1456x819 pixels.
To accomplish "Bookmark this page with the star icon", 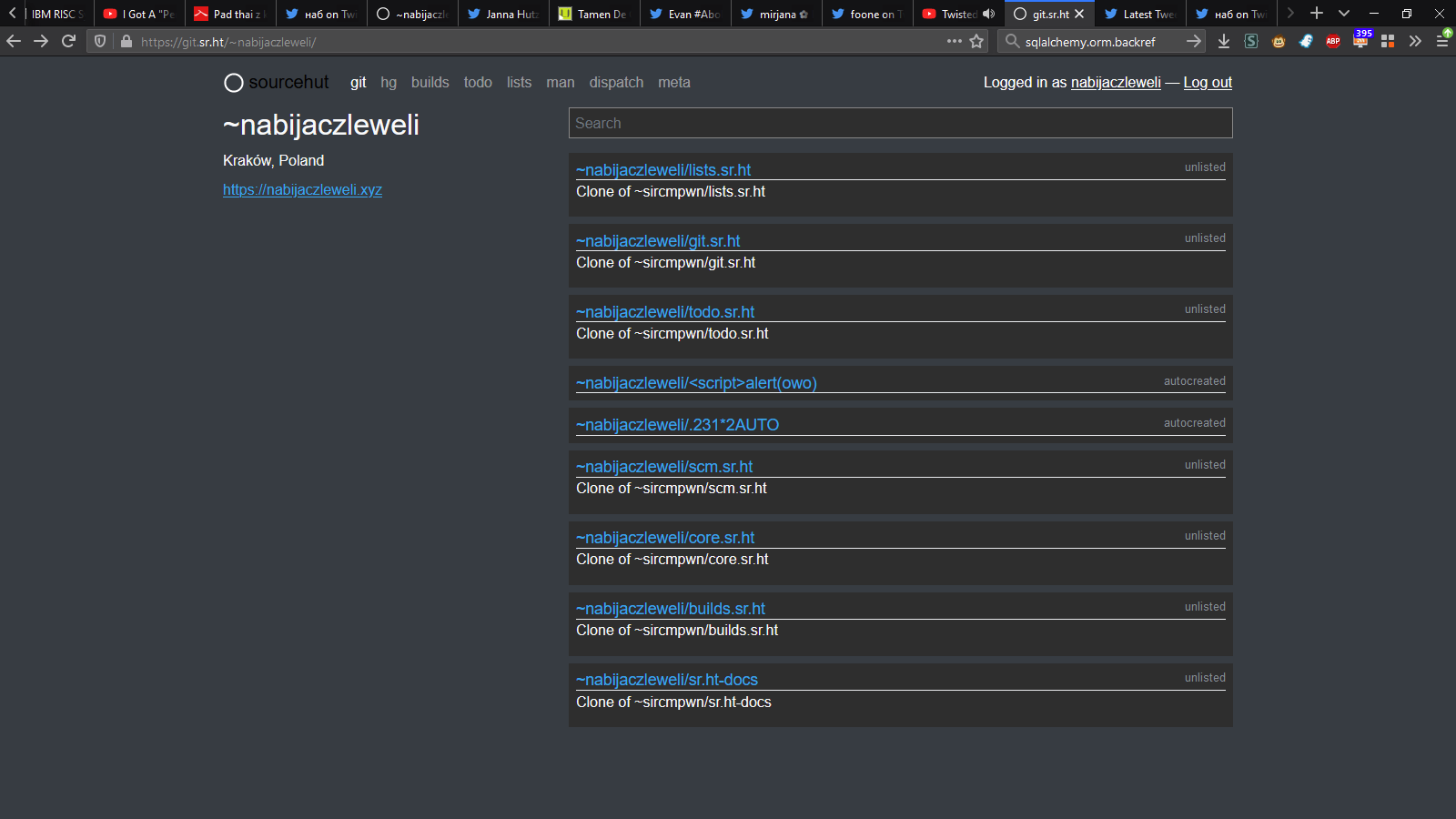I will click(x=976, y=41).
